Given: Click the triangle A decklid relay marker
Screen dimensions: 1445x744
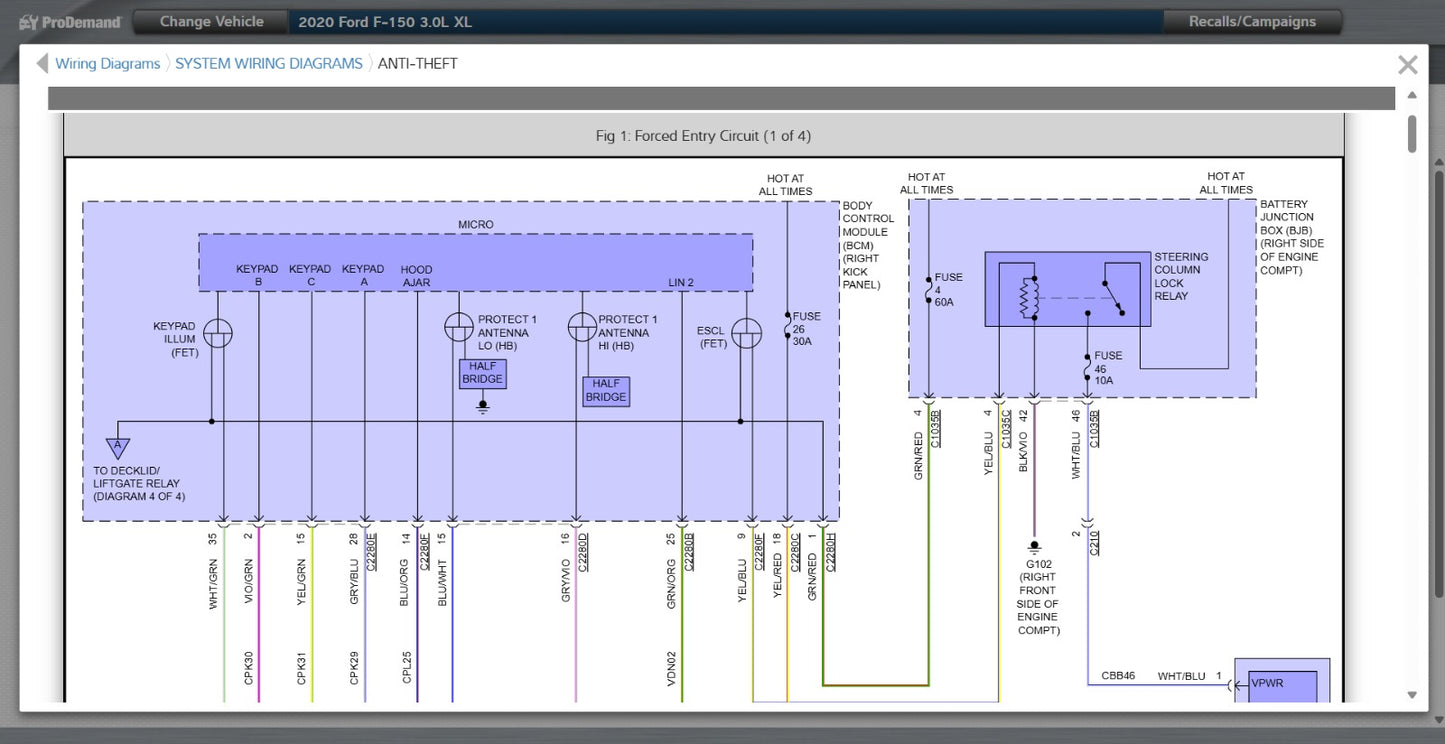Looking at the screenshot, I should point(118,447).
